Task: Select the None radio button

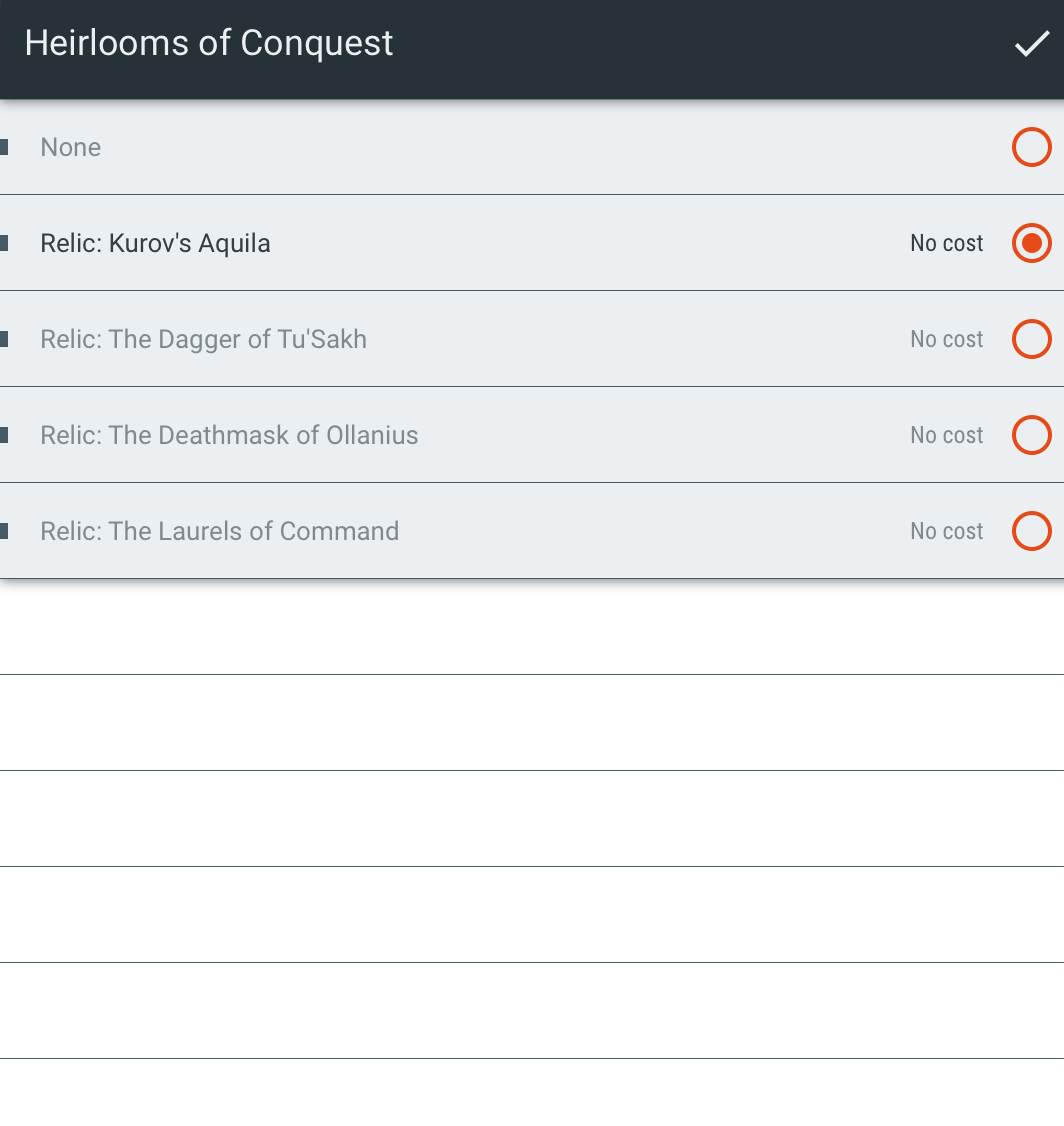Action: pyautogui.click(x=1032, y=147)
